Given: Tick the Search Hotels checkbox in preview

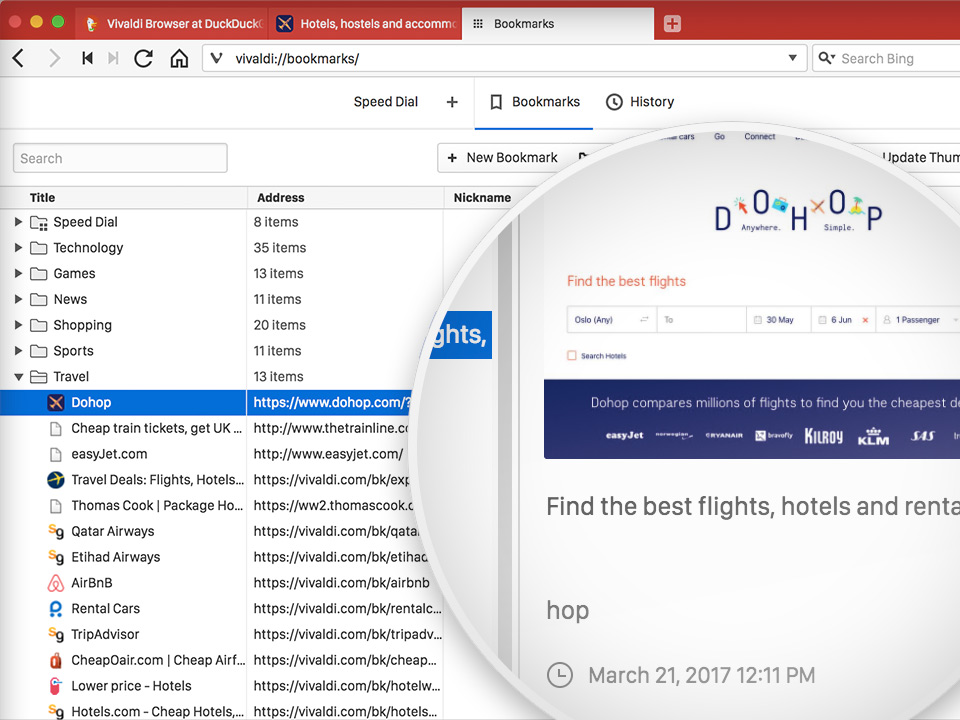Looking at the screenshot, I should tap(572, 355).
